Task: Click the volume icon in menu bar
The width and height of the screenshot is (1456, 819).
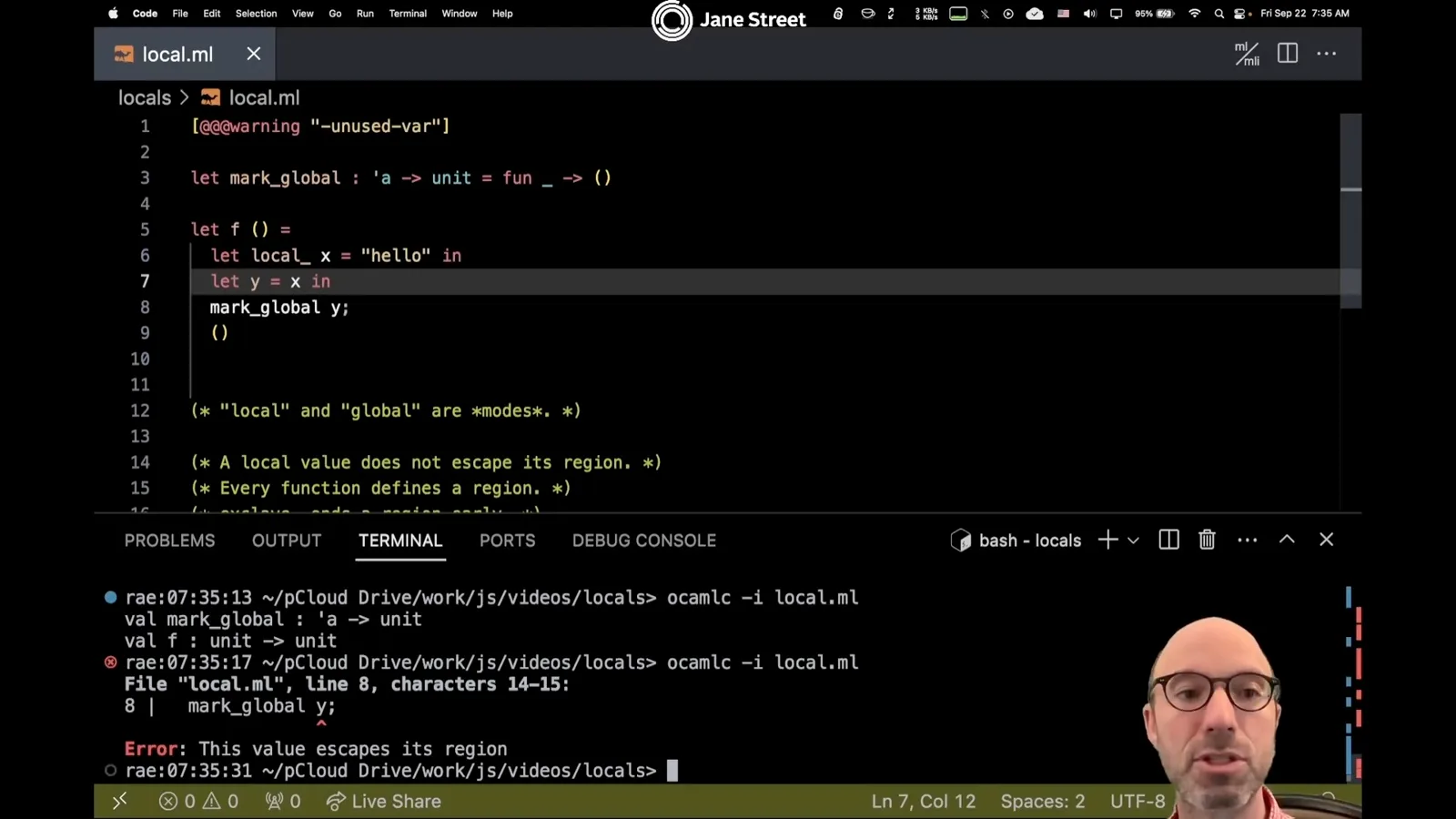Action: point(1090,14)
